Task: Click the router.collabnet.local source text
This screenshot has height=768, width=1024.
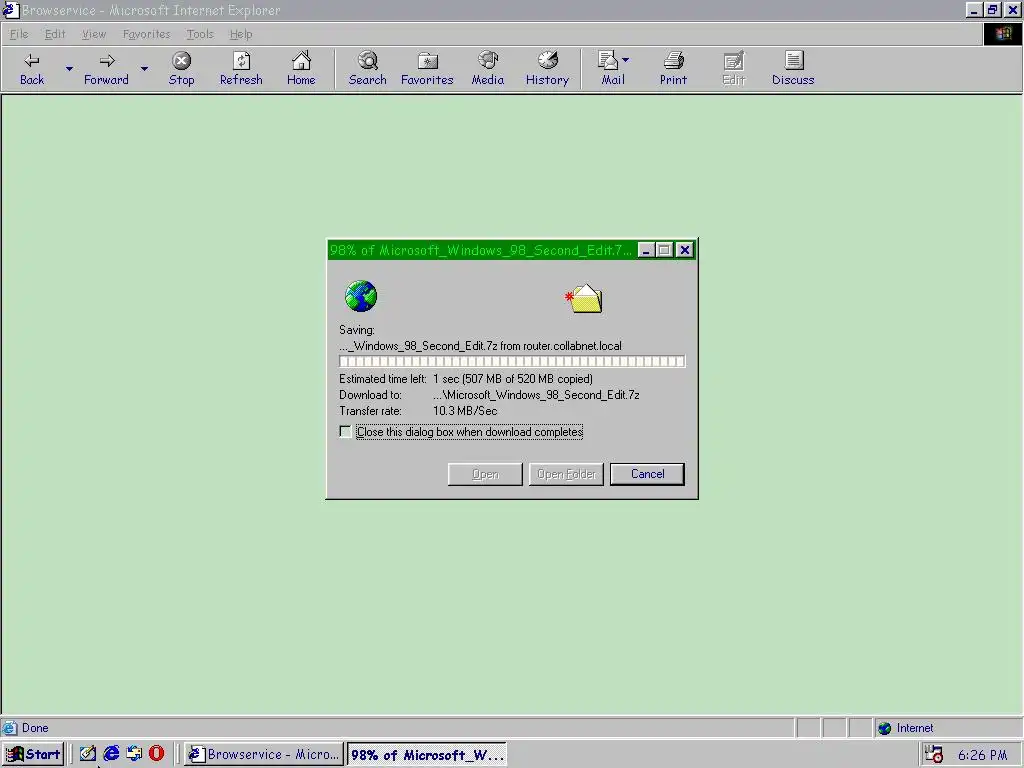Action: (572, 346)
